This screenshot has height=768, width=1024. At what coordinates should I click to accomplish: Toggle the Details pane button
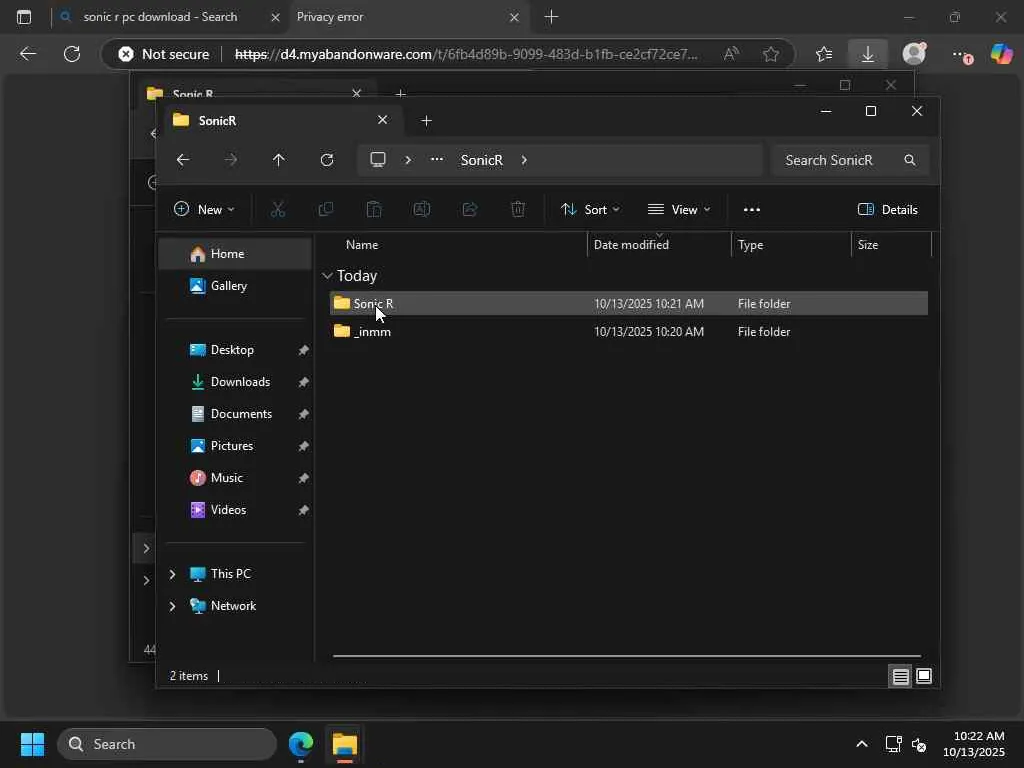(x=888, y=209)
